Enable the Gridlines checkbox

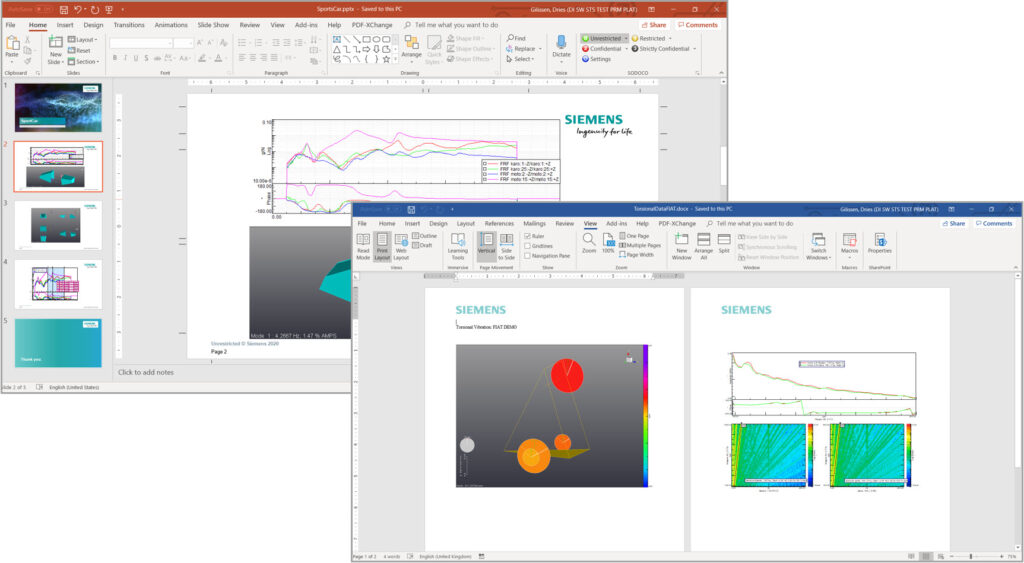pos(529,246)
